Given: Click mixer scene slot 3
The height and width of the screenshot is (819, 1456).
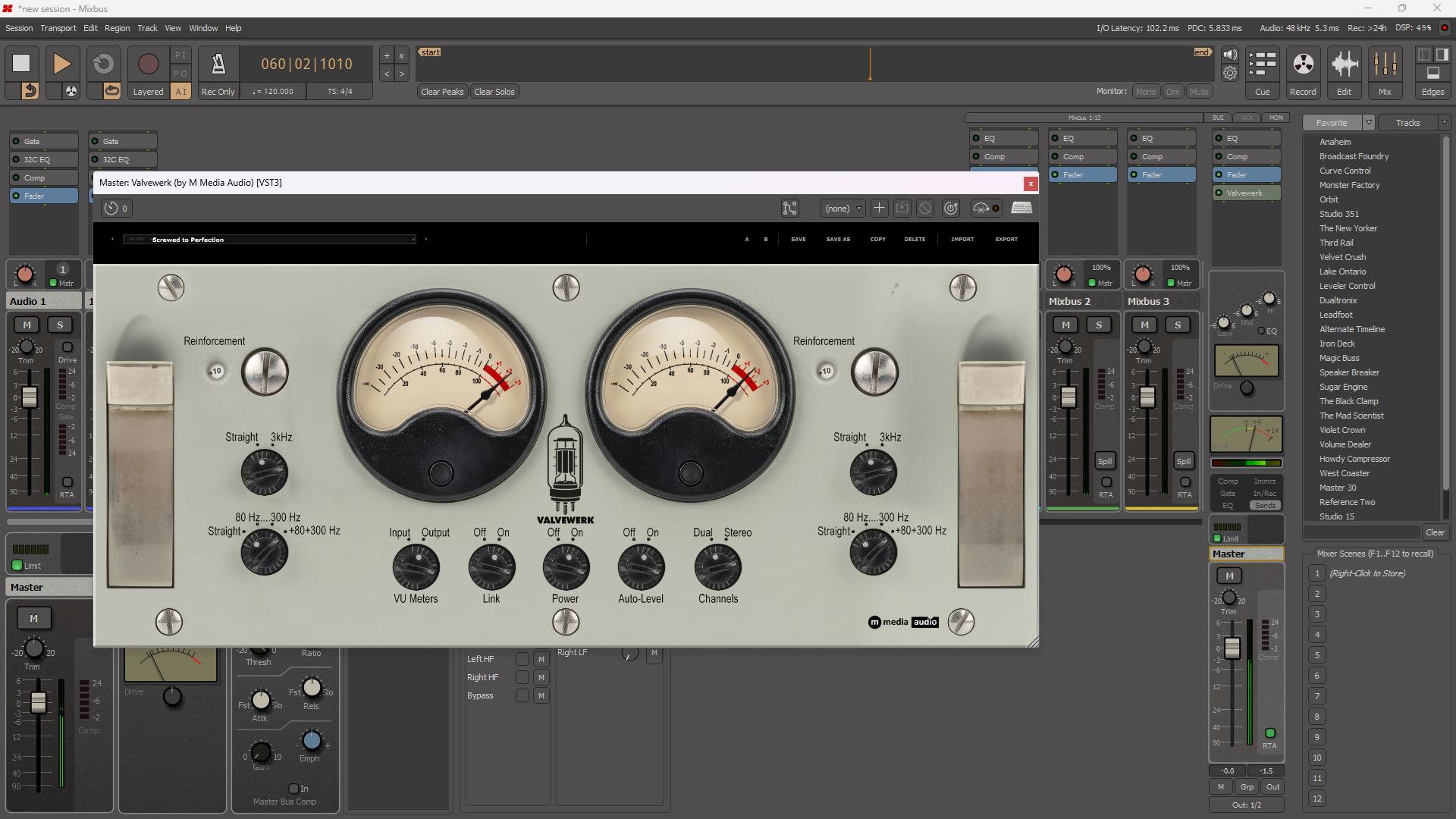Looking at the screenshot, I should point(1317,614).
